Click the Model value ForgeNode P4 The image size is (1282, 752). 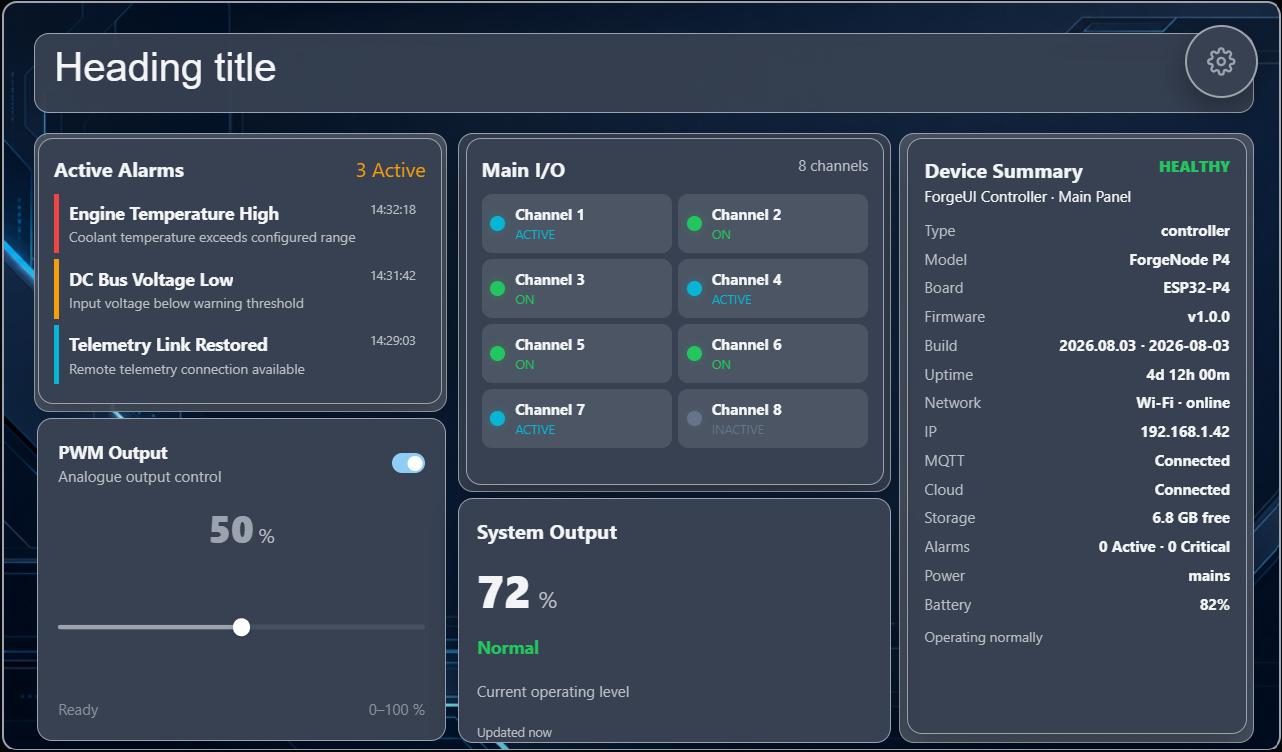(1180, 260)
